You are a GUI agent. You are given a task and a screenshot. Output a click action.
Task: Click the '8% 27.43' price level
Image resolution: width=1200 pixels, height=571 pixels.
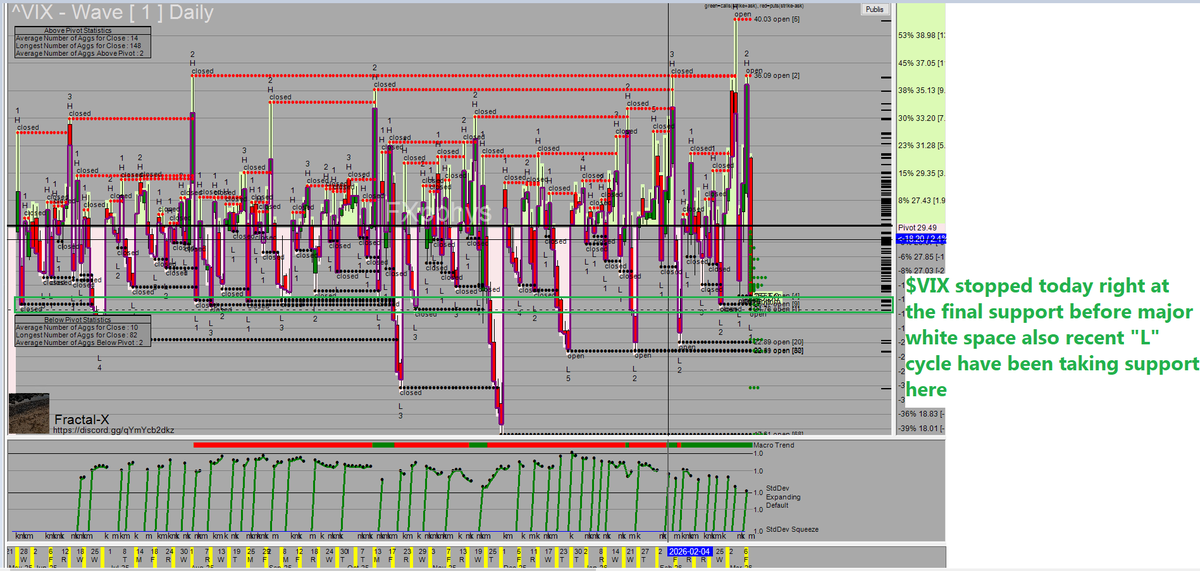tap(921, 201)
